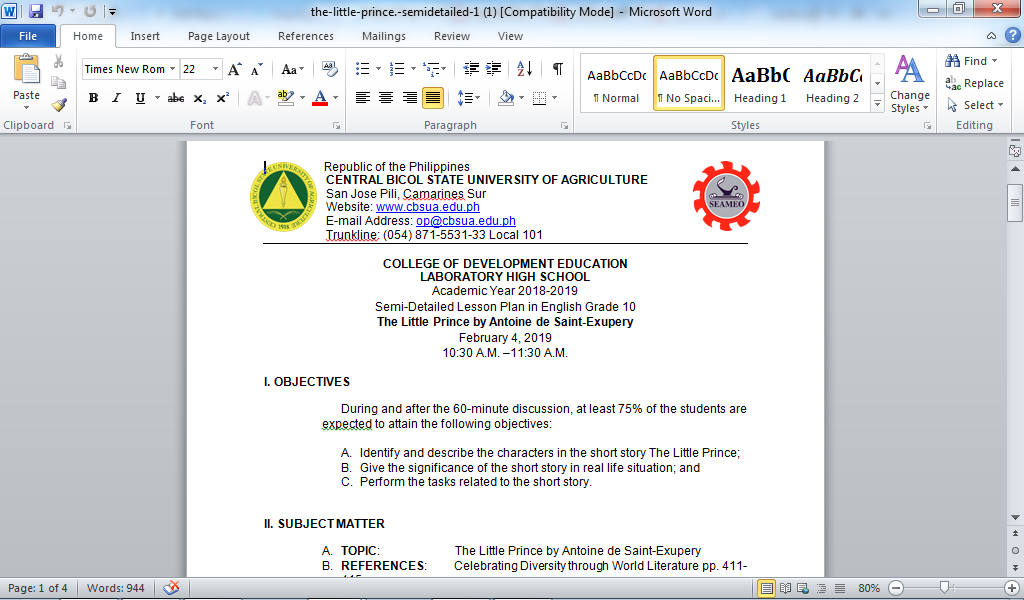Click the Grow Font icon

pos(234,69)
